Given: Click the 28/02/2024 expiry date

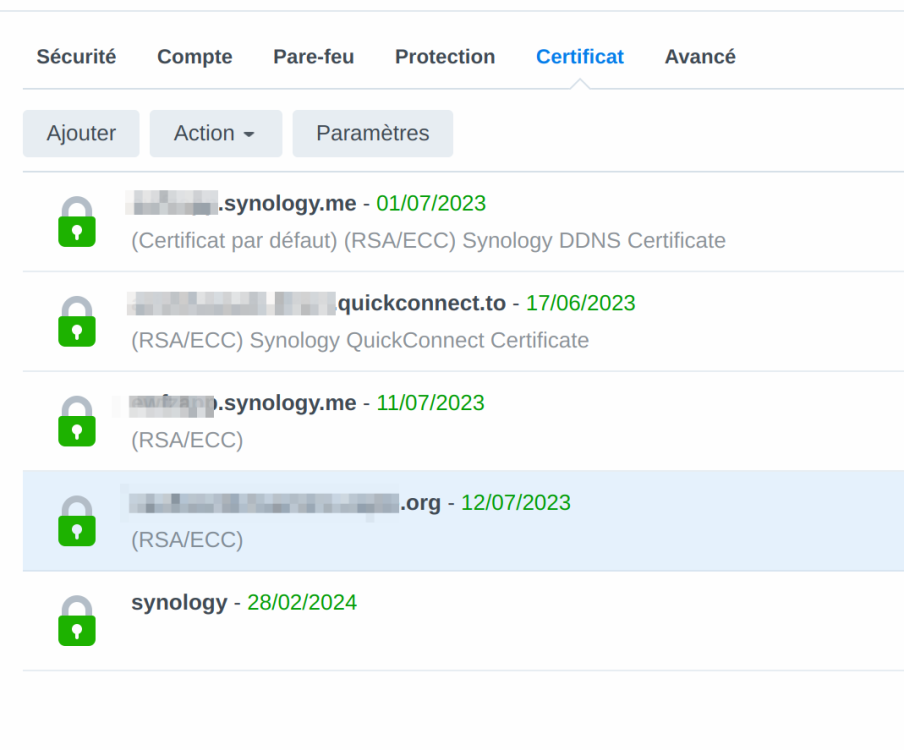Looking at the screenshot, I should click(302, 602).
